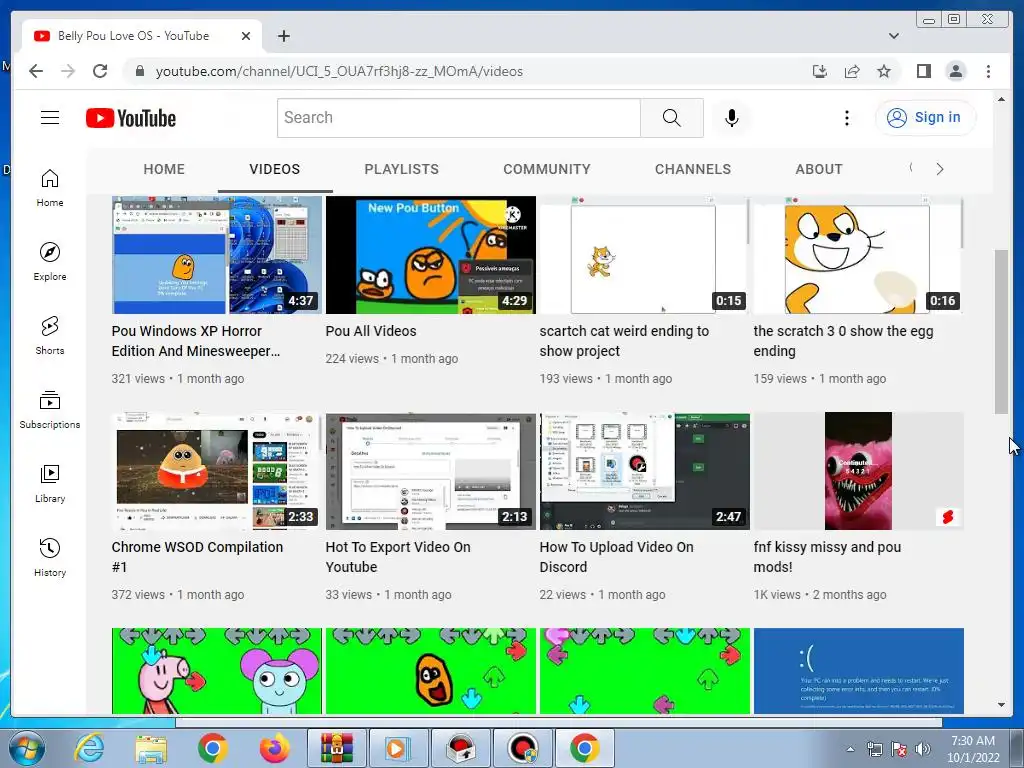Image resolution: width=1024 pixels, height=768 pixels.
Task: Click the 2:47 Discord upload thumbnail
Action: (644, 471)
